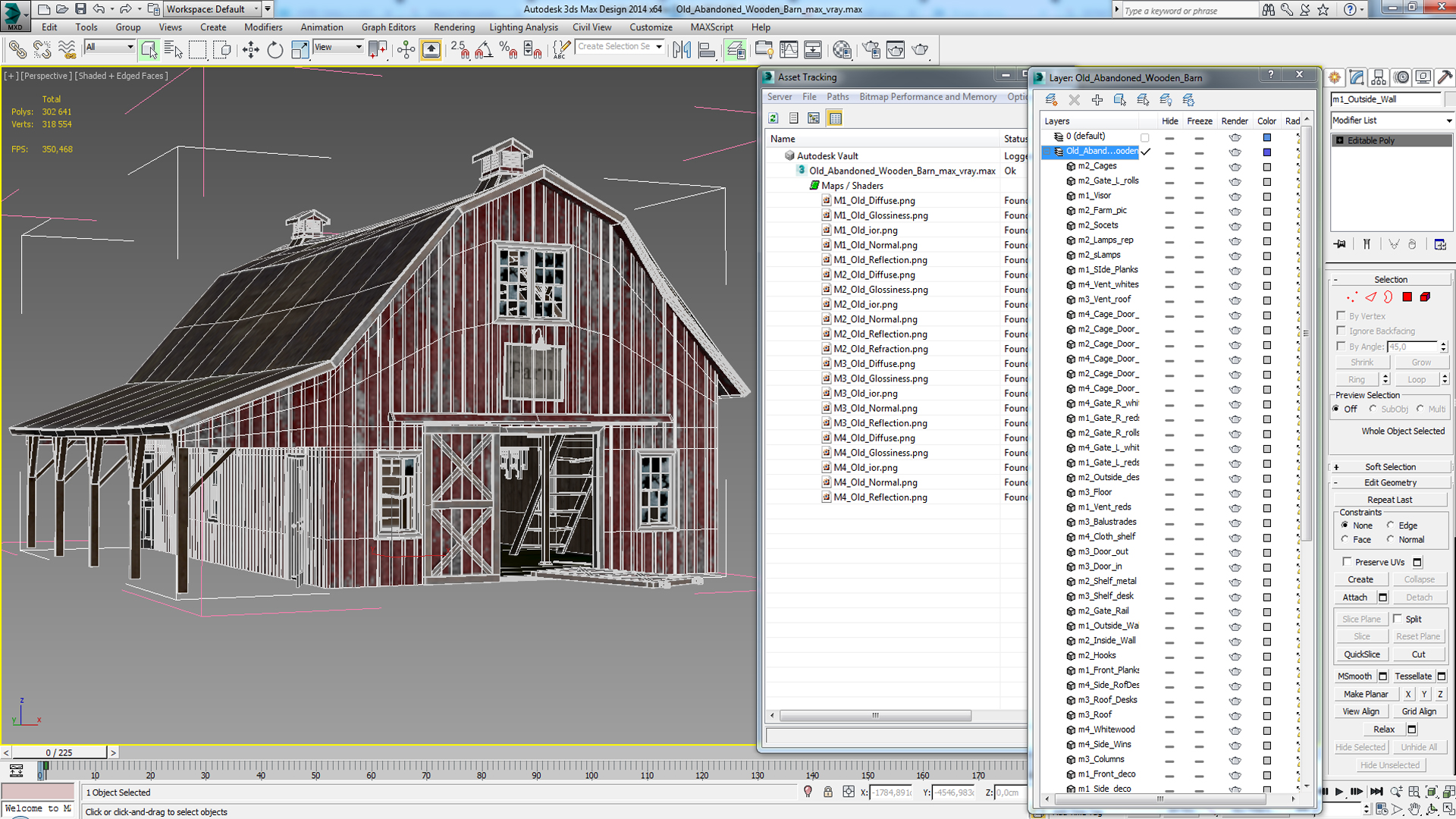Click the Save File icon in title bar
This screenshot has height=819, width=1456.
[x=80, y=9]
